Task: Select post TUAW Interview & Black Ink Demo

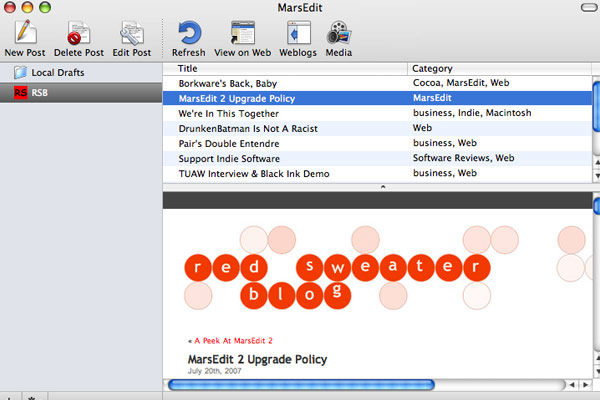Action: tap(254, 174)
